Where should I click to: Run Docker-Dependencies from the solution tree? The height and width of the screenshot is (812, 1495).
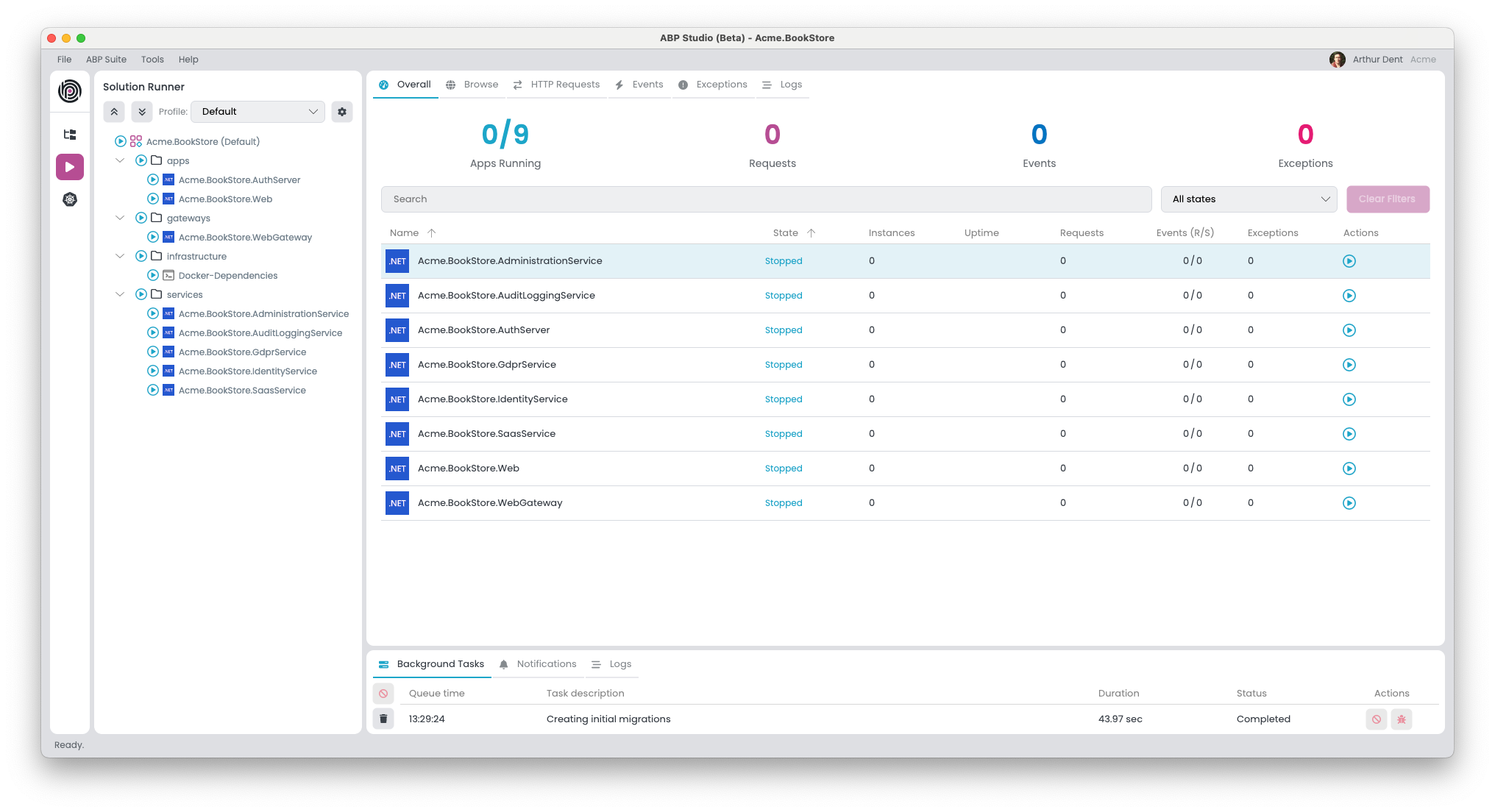153,276
